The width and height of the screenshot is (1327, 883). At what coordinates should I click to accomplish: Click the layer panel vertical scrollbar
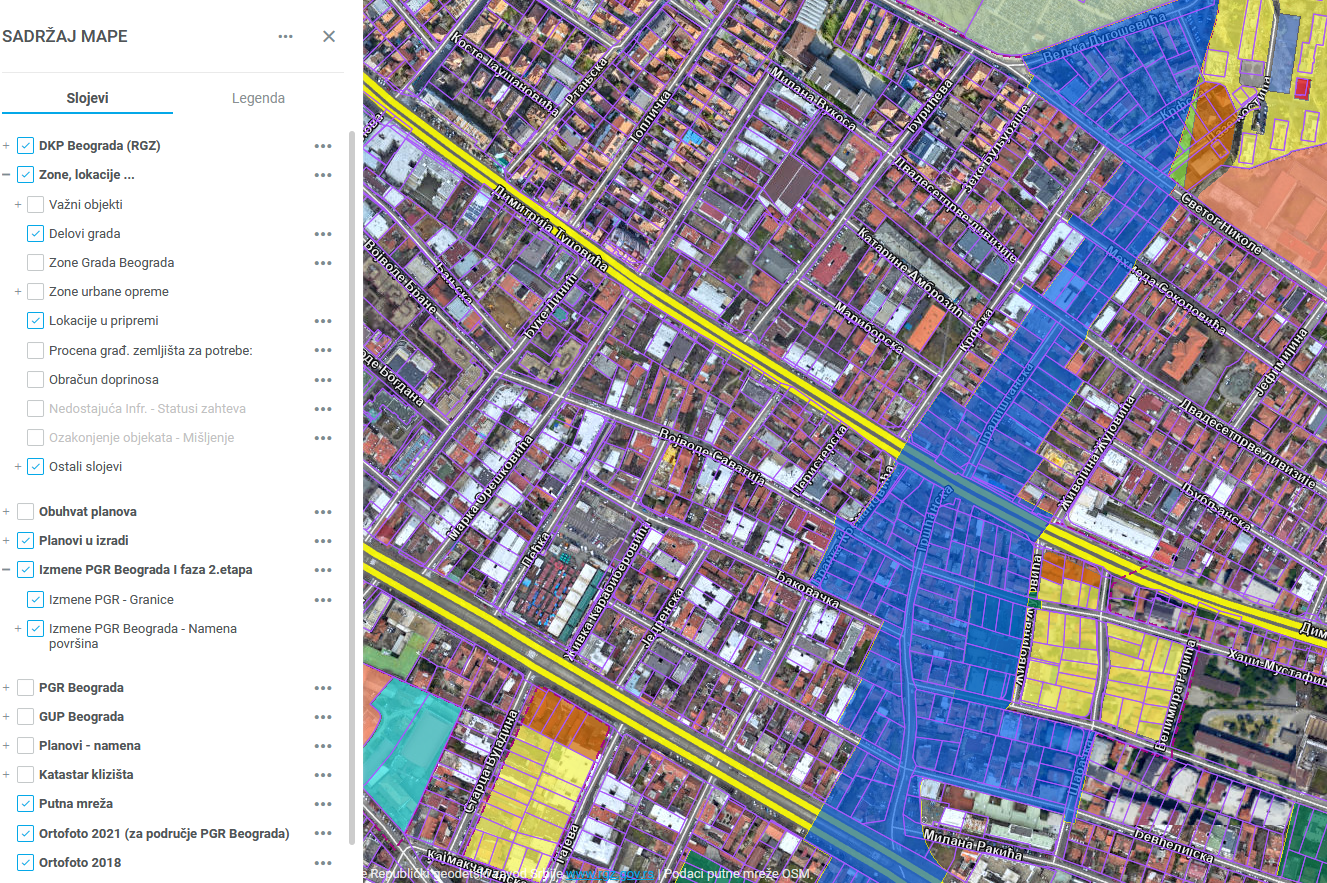(350, 480)
